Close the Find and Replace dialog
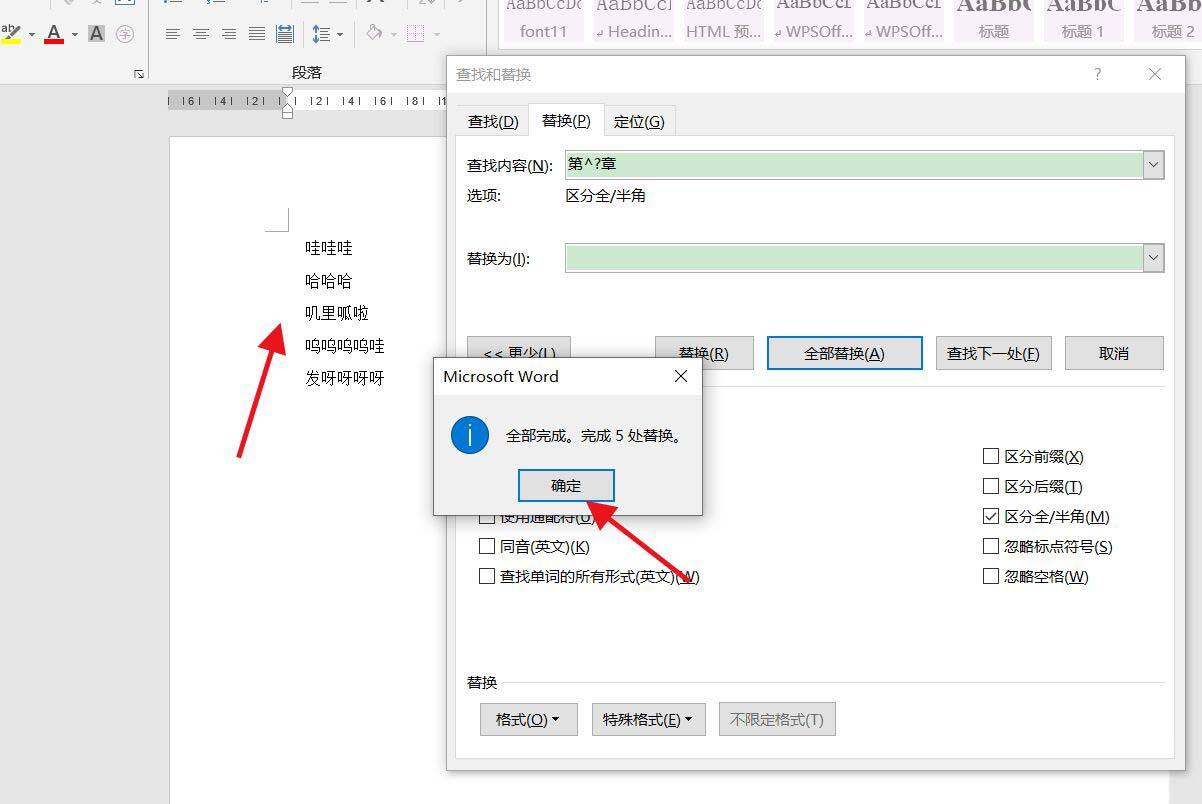The image size is (1202, 804). [x=1155, y=74]
